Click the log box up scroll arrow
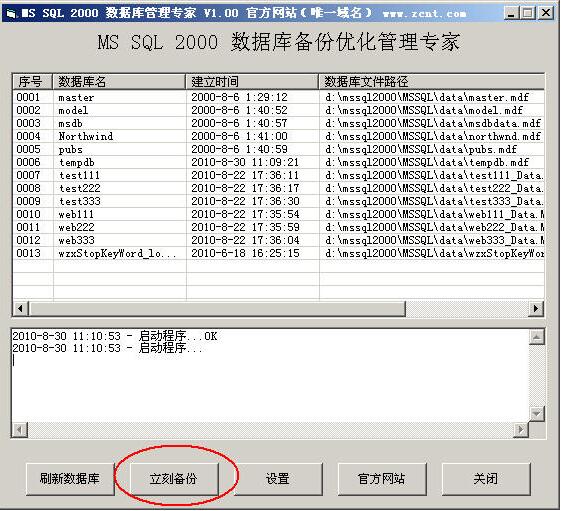Screen dimensions: 561x511 537,337
